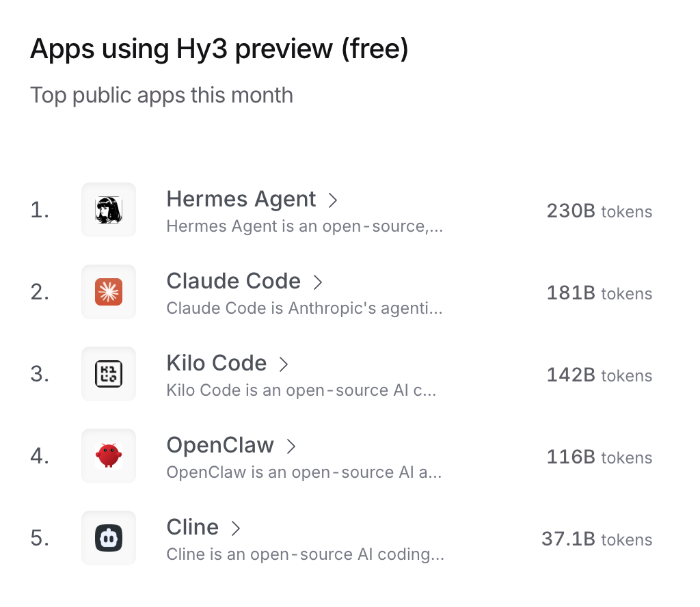Viewport: 700px width, 607px height.
Task: Click the '181B tokens' value
Action: point(600,293)
